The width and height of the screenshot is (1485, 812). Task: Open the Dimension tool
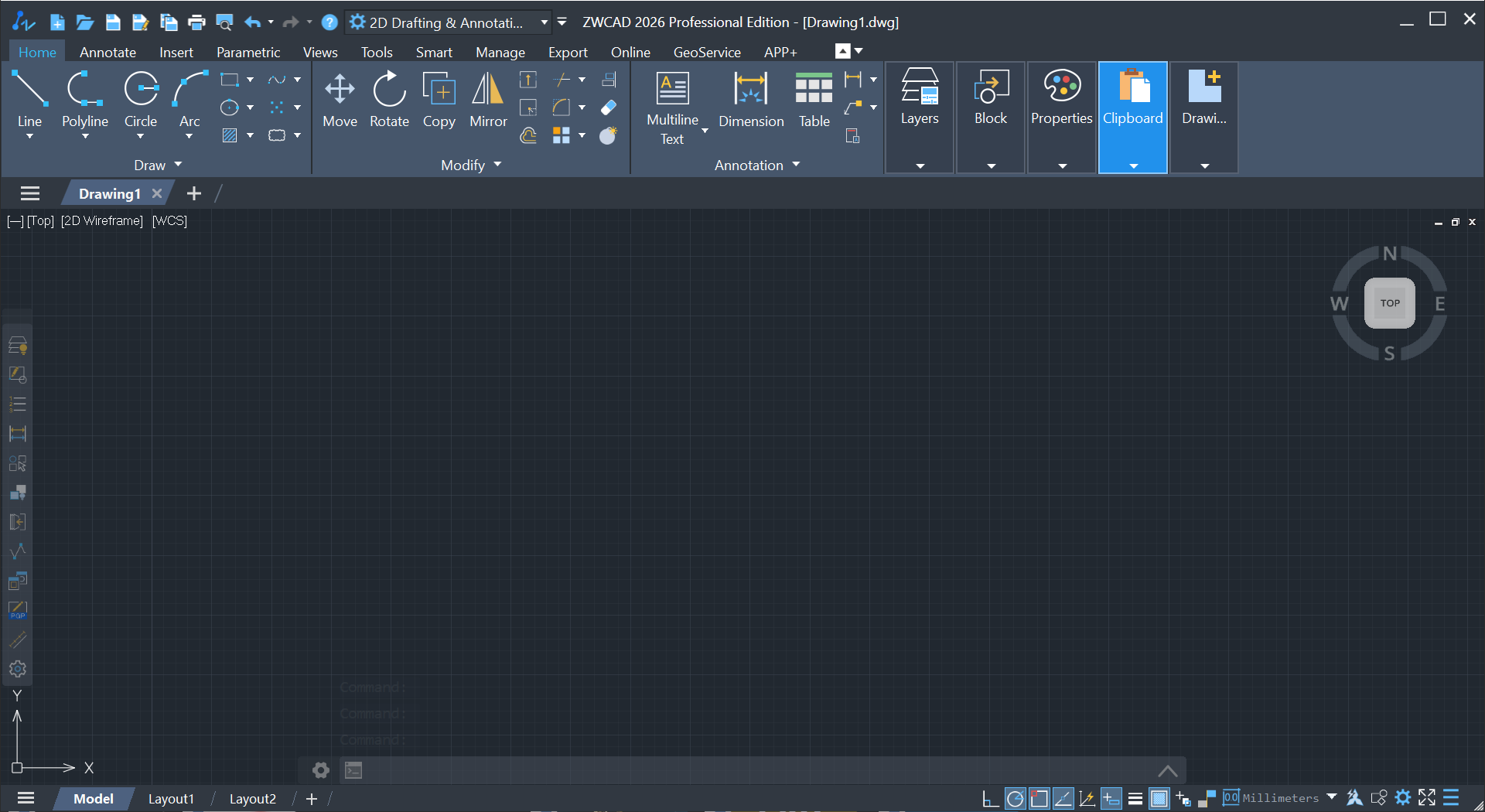point(750,99)
